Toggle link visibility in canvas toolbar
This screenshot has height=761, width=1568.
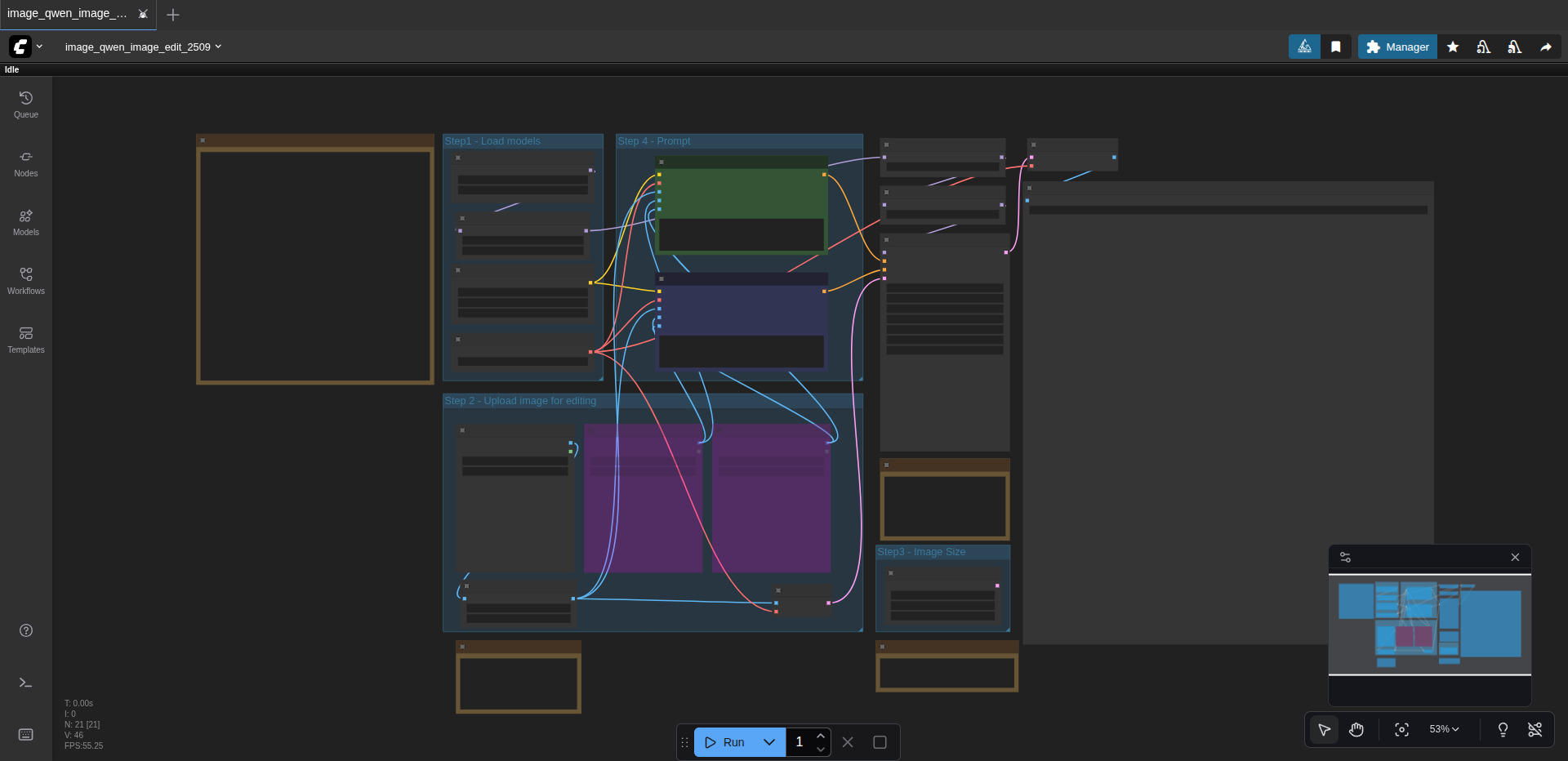click(x=1535, y=730)
